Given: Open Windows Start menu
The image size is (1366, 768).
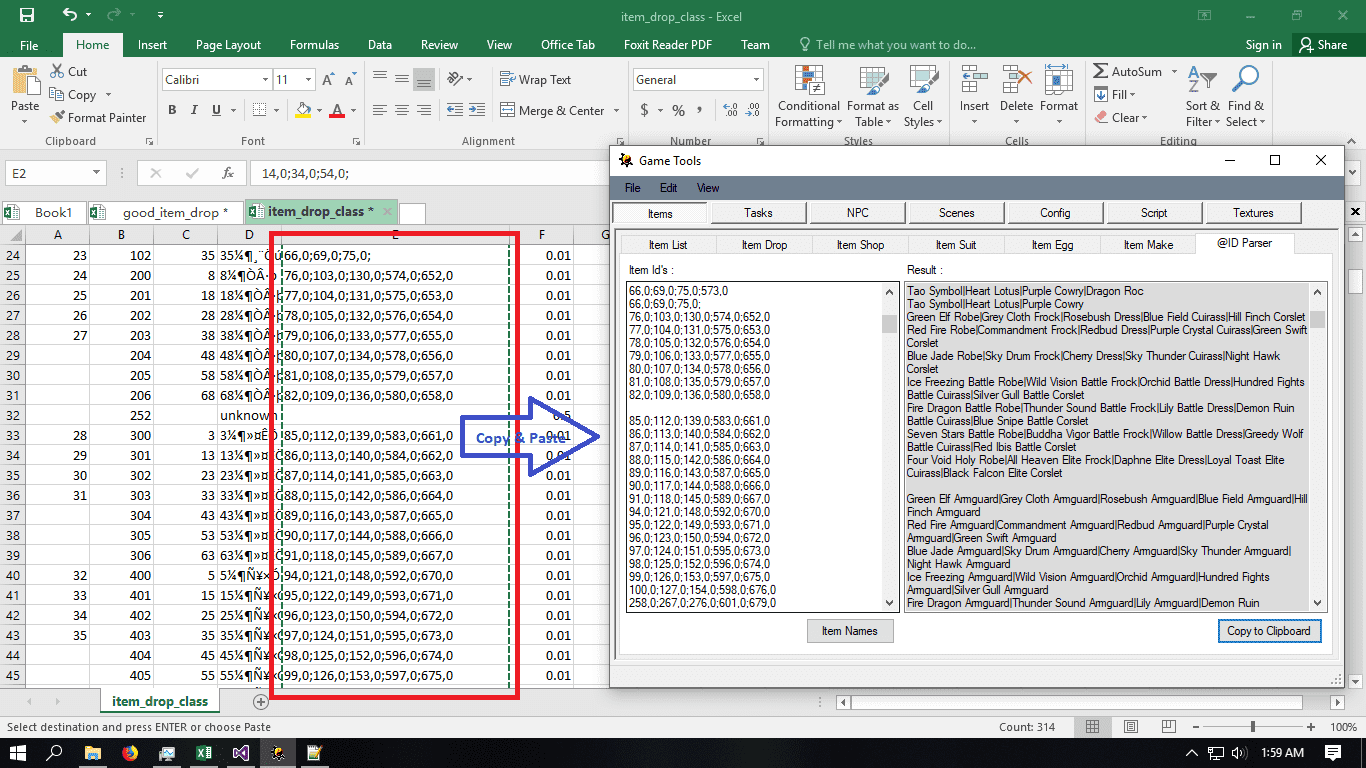Looking at the screenshot, I should pyautogui.click(x=18, y=753).
